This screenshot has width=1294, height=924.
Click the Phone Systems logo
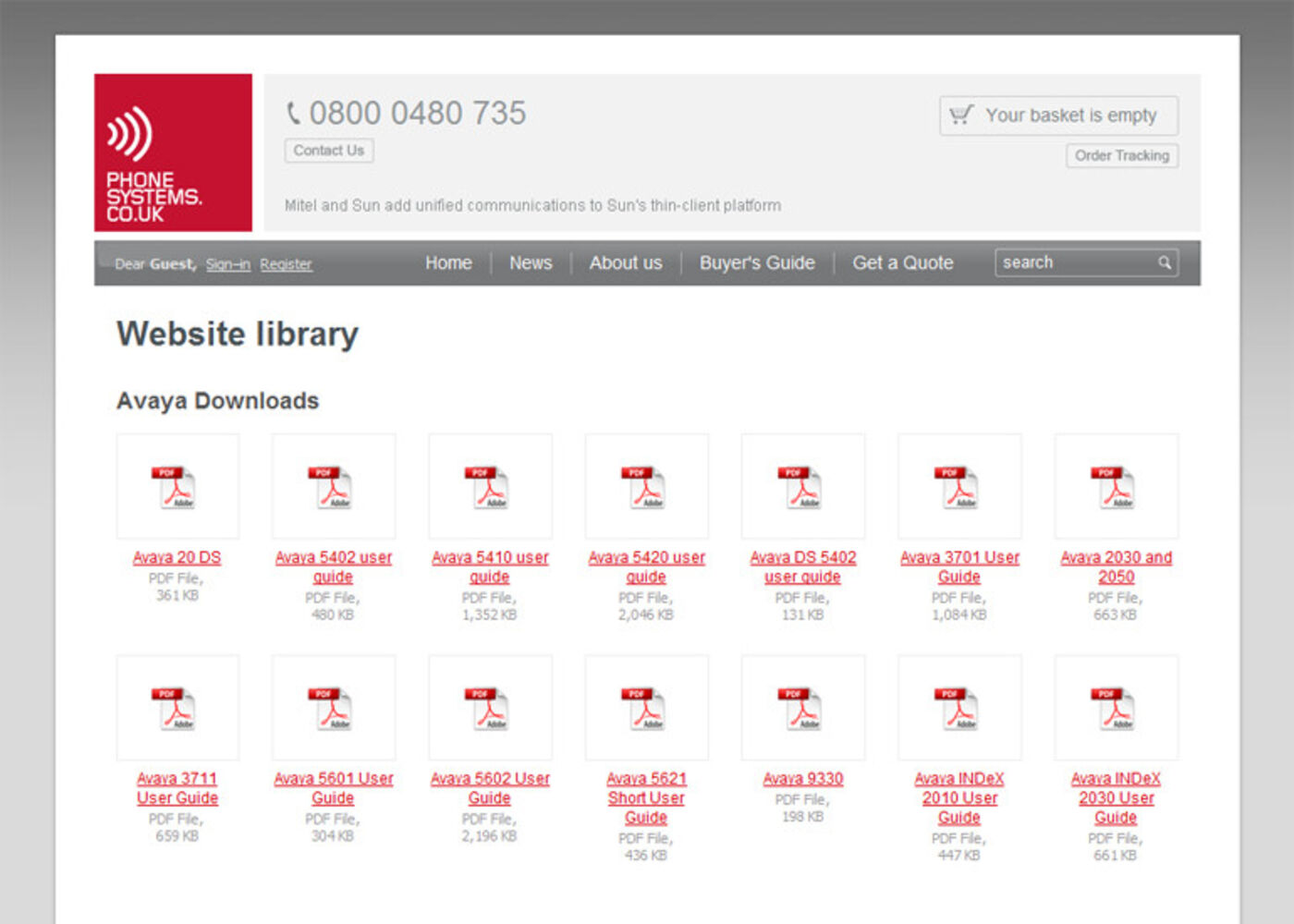pyautogui.click(x=173, y=152)
